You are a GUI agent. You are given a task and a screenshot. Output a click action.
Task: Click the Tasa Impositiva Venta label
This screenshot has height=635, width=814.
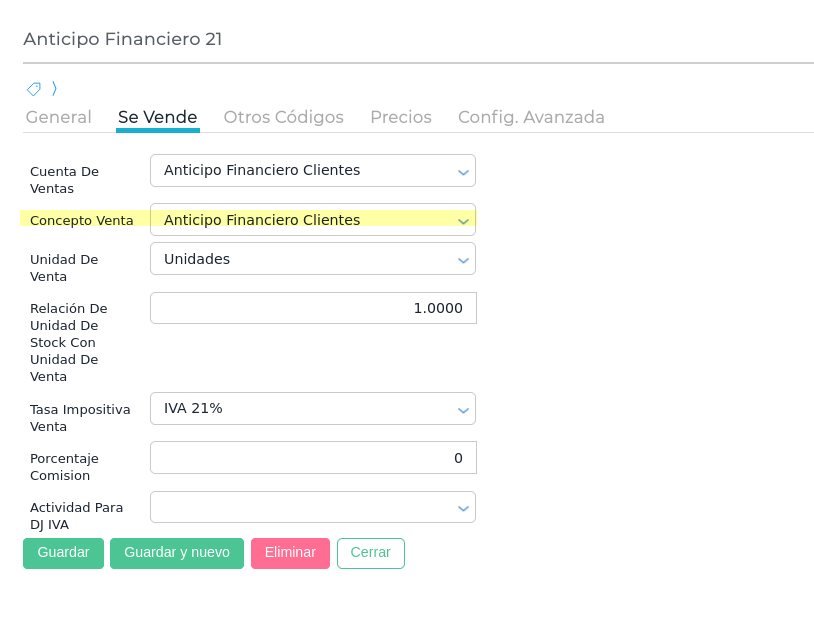pyautogui.click(x=80, y=418)
